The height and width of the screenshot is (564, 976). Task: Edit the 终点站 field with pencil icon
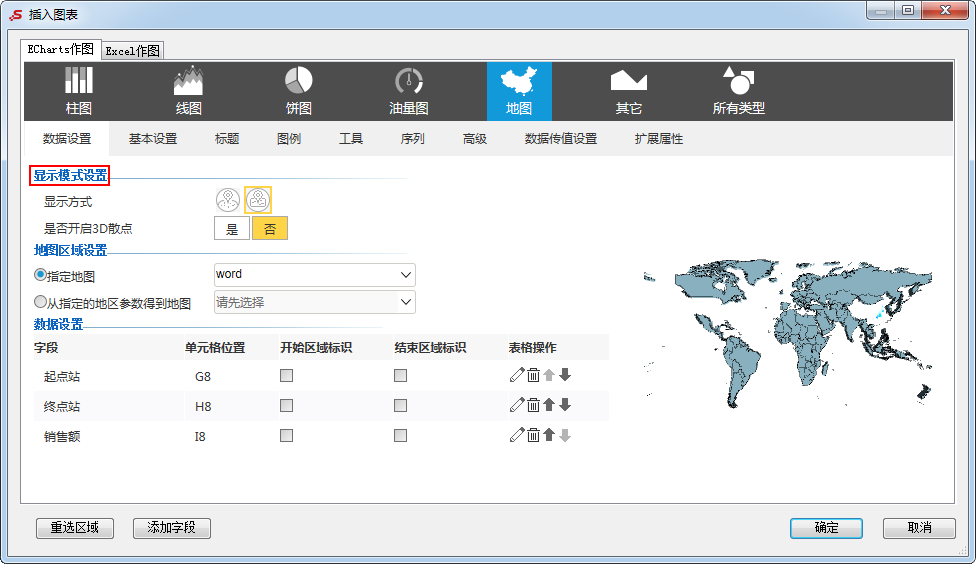[x=517, y=405]
